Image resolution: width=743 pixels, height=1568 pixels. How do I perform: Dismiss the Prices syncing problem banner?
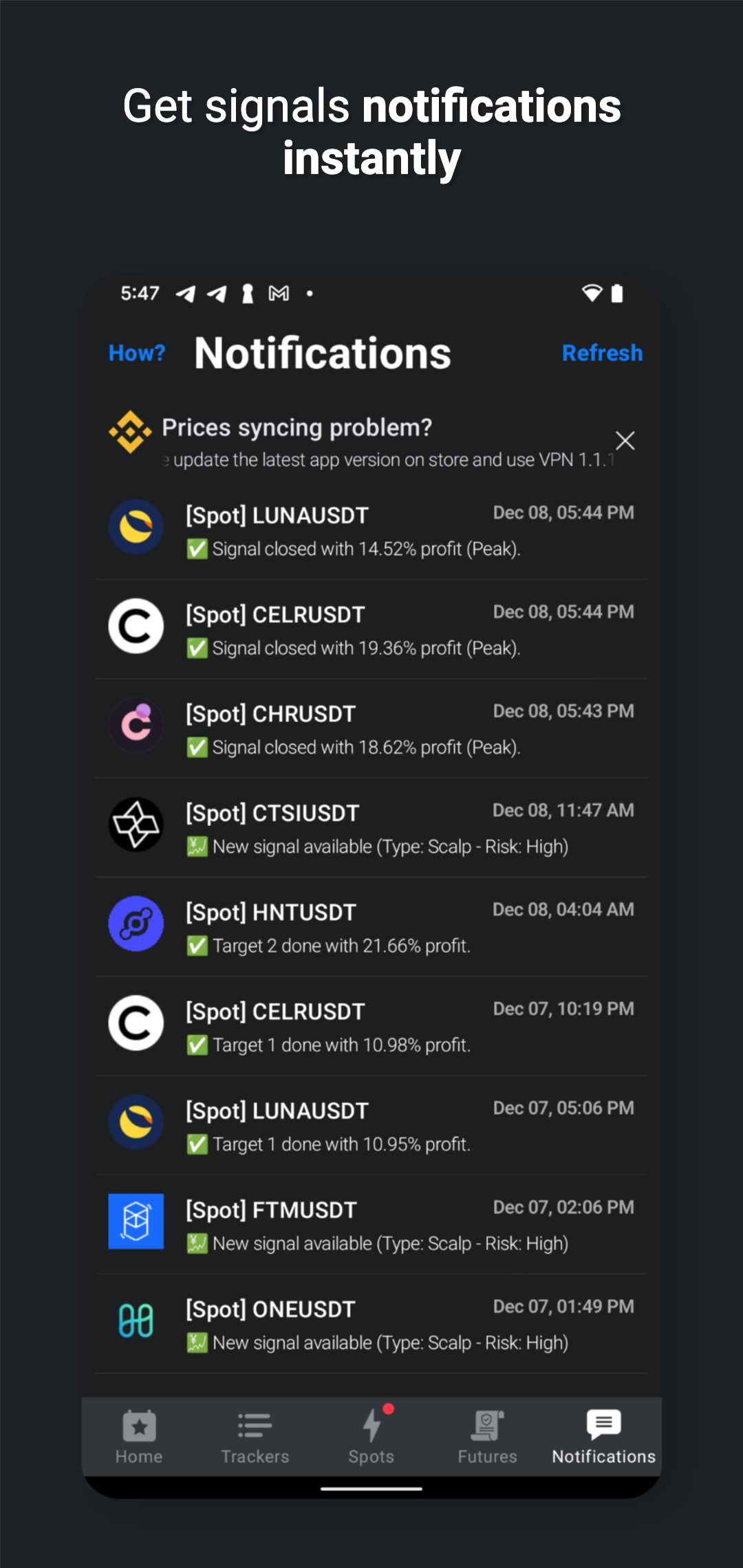tap(625, 440)
